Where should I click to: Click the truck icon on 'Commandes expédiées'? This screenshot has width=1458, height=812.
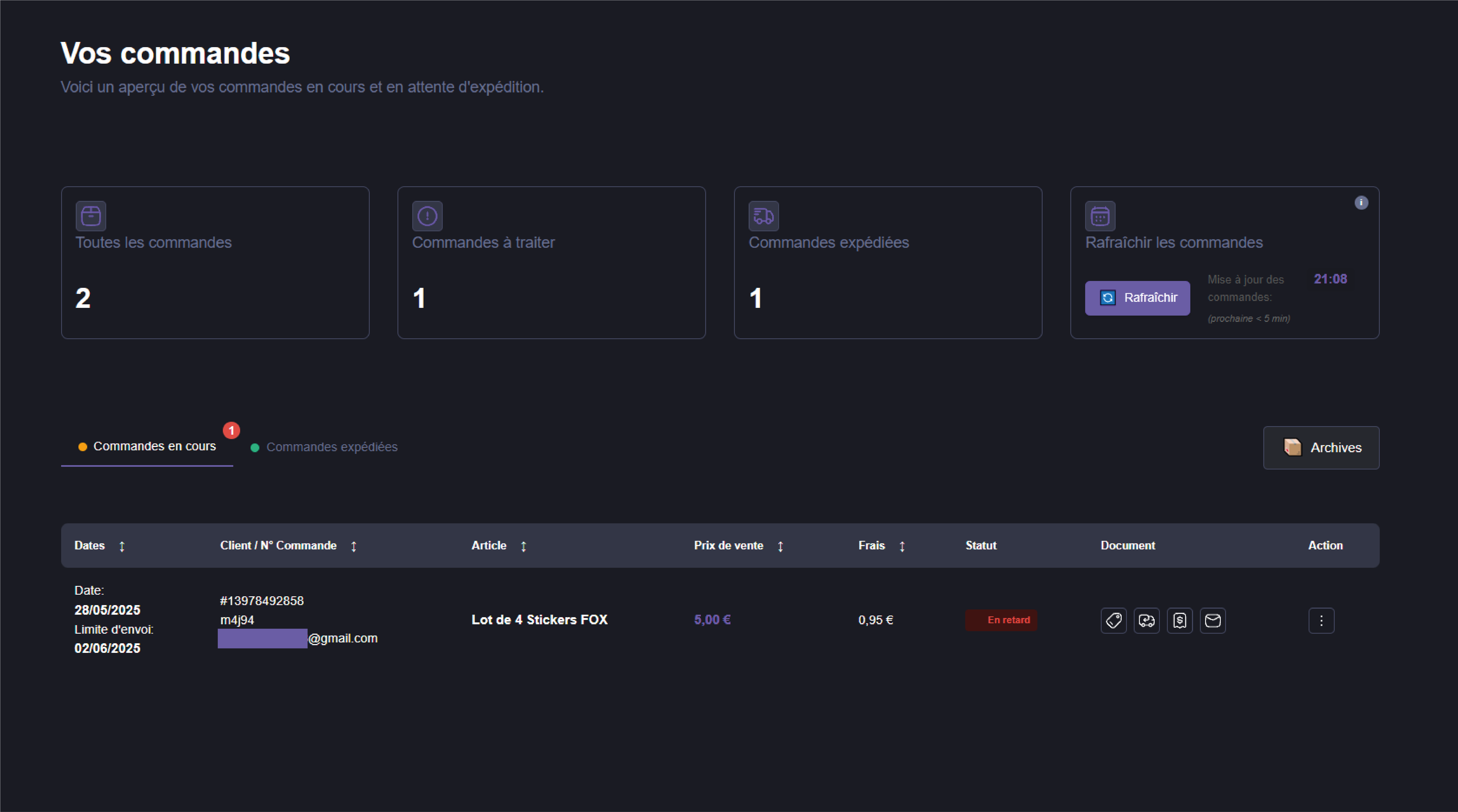(x=763, y=216)
